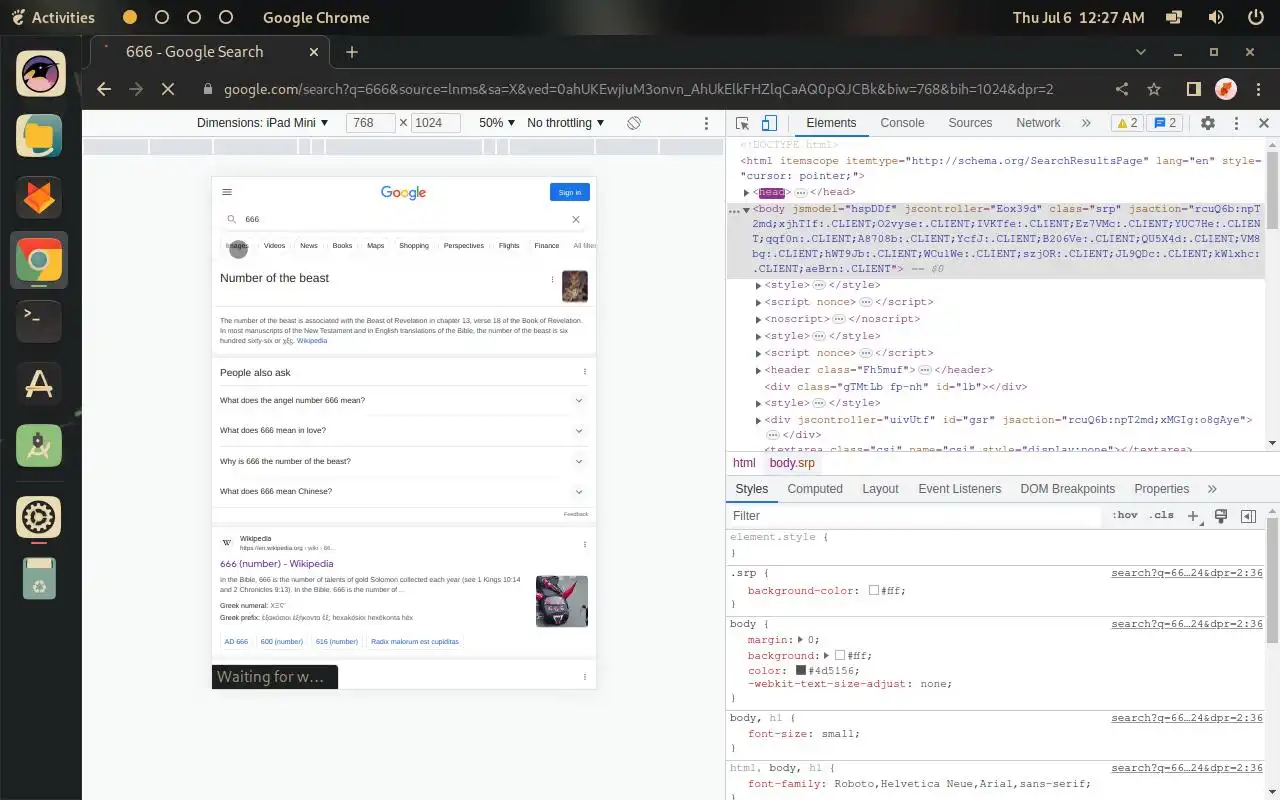This screenshot has height=800, width=1280.
Task: Click the 'Radix malorum est cupiditas' chip
Action: click(415, 641)
